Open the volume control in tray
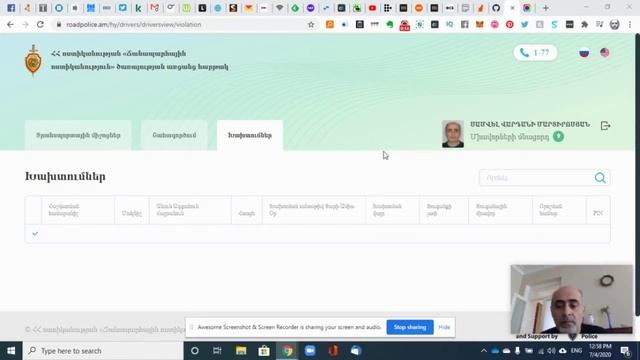This screenshot has width=640, height=360. pos(551,351)
